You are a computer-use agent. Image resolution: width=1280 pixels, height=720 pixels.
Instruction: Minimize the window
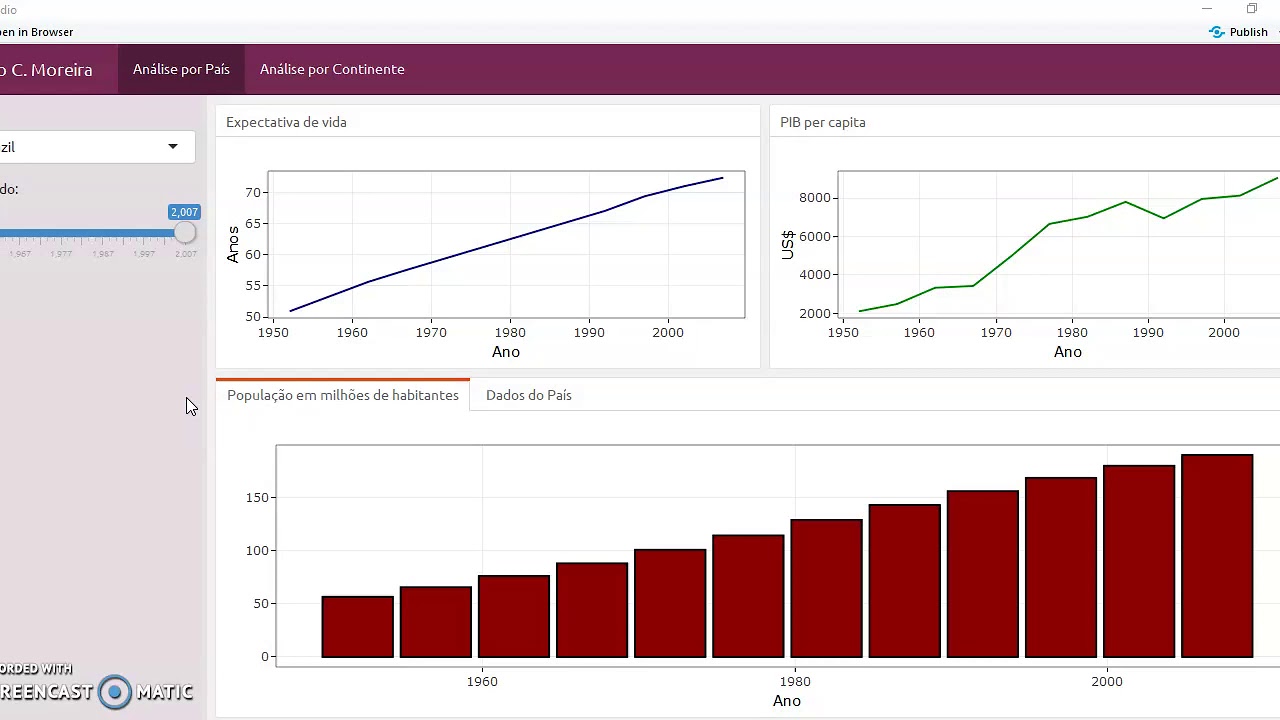(1207, 9)
